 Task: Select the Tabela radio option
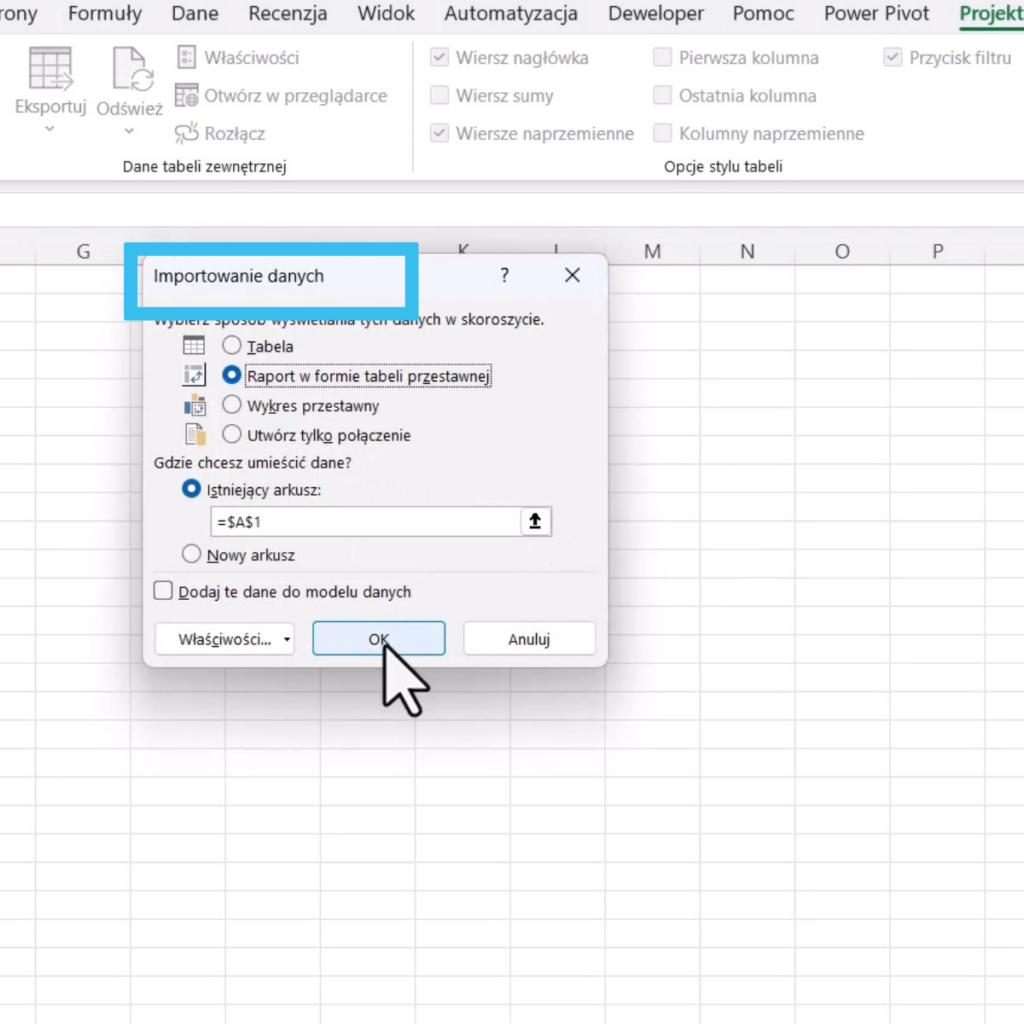[x=232, y=346]
